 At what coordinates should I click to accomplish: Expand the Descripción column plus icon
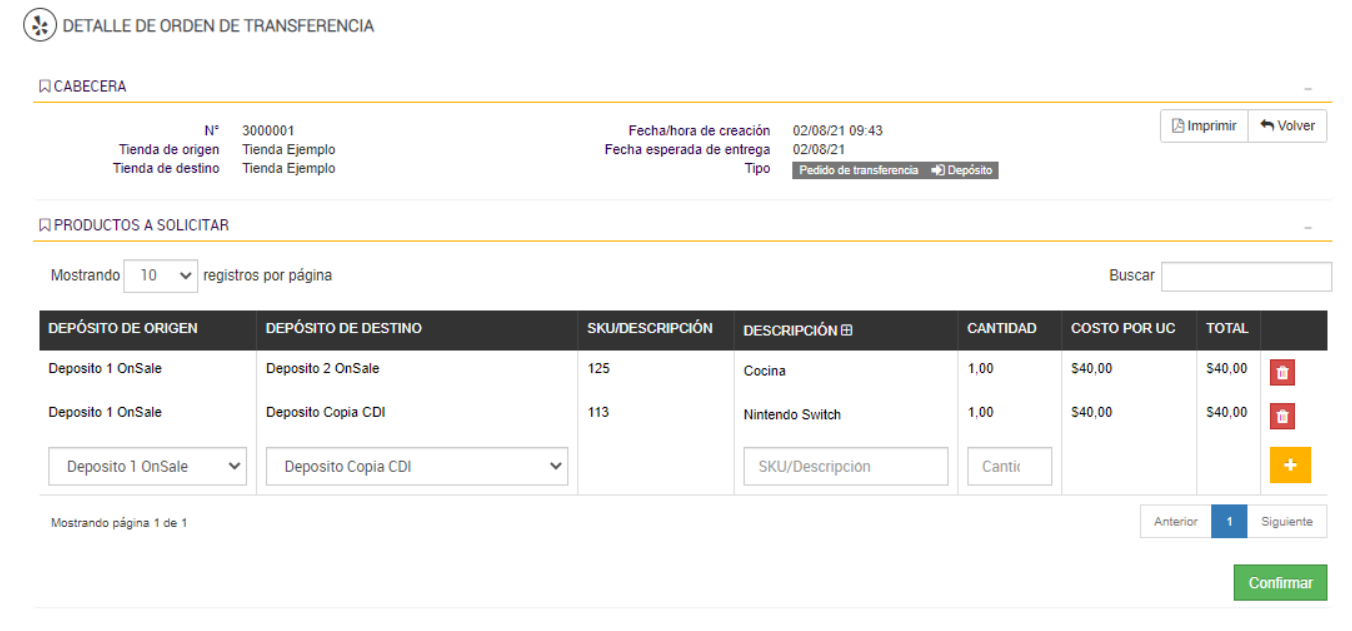pyautogui.click(x=847, y=330)
